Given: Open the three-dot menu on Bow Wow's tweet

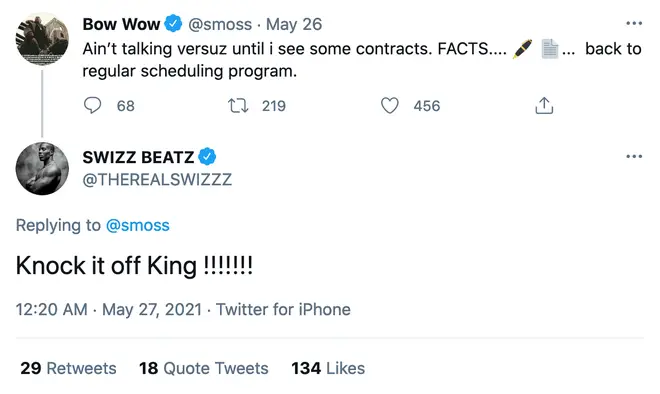Looking at the screenshot, I should (634, 23).
